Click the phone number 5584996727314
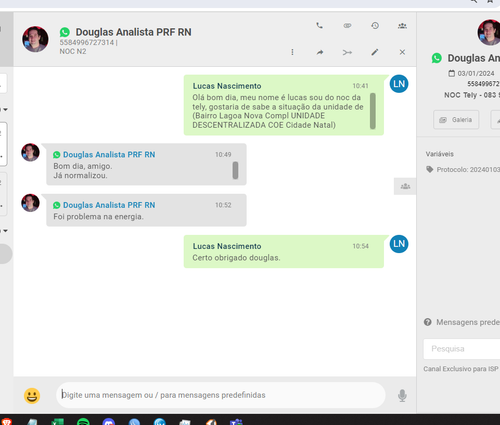Viewport: 500px width, 425px height. [87, 42]
